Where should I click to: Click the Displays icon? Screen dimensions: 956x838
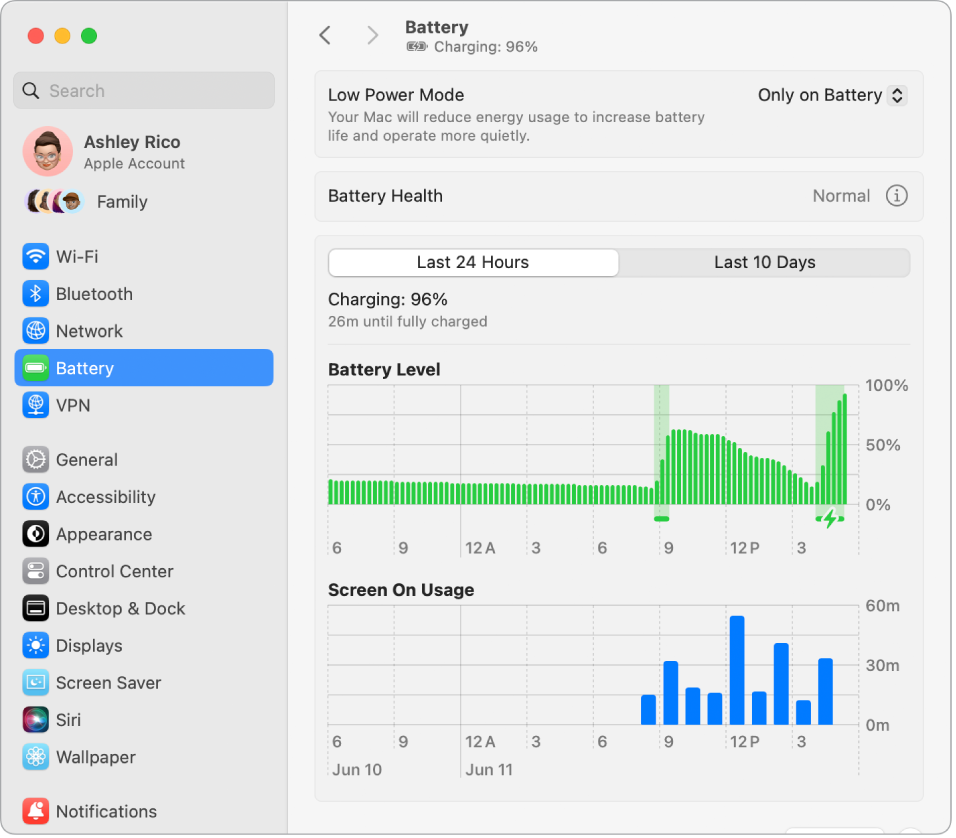36,645
